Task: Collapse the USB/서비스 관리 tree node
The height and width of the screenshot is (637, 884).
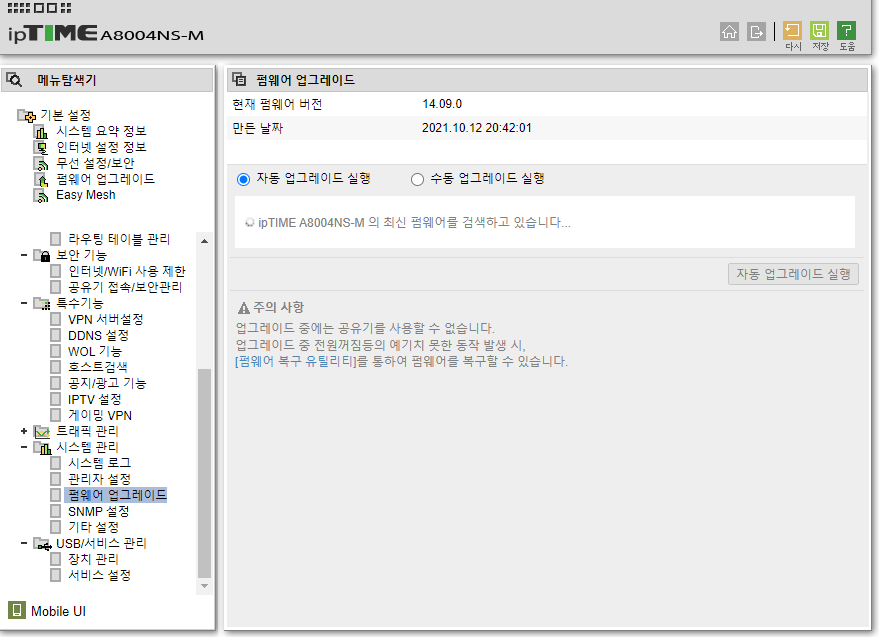Action: (x=24, y=543)
